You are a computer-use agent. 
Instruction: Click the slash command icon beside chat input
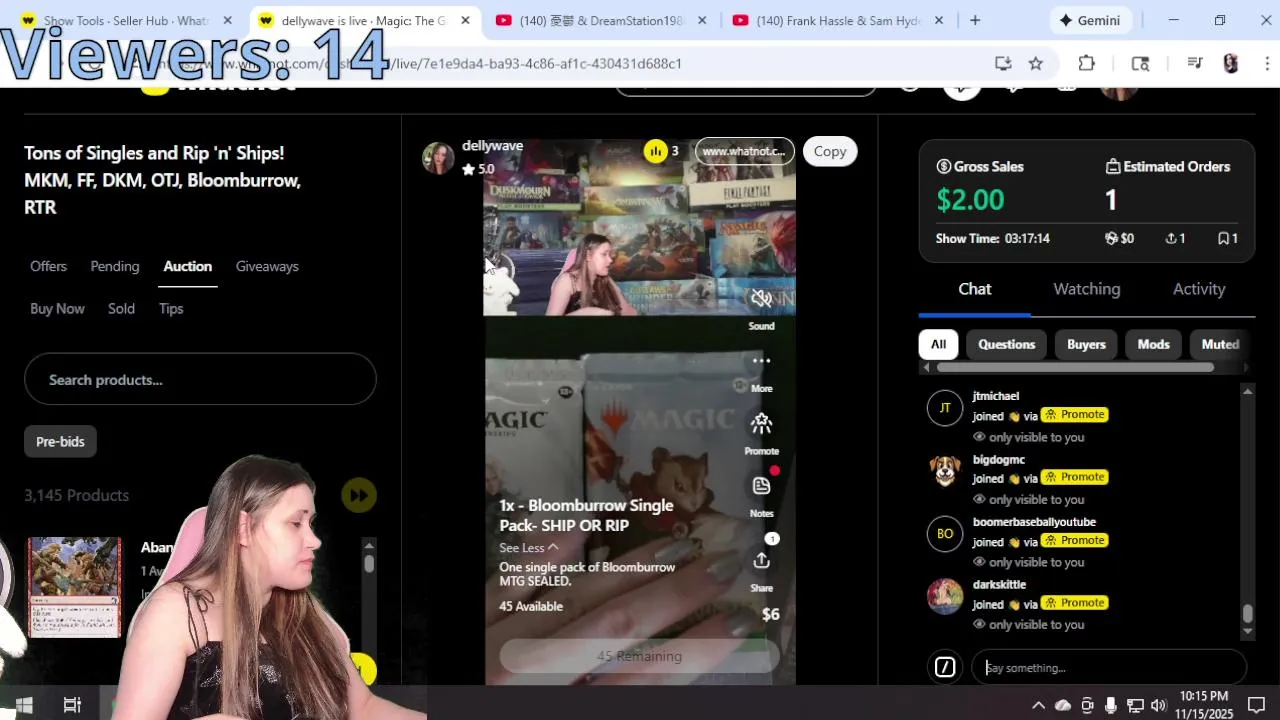pyautogui.click(x=945, y=667)
